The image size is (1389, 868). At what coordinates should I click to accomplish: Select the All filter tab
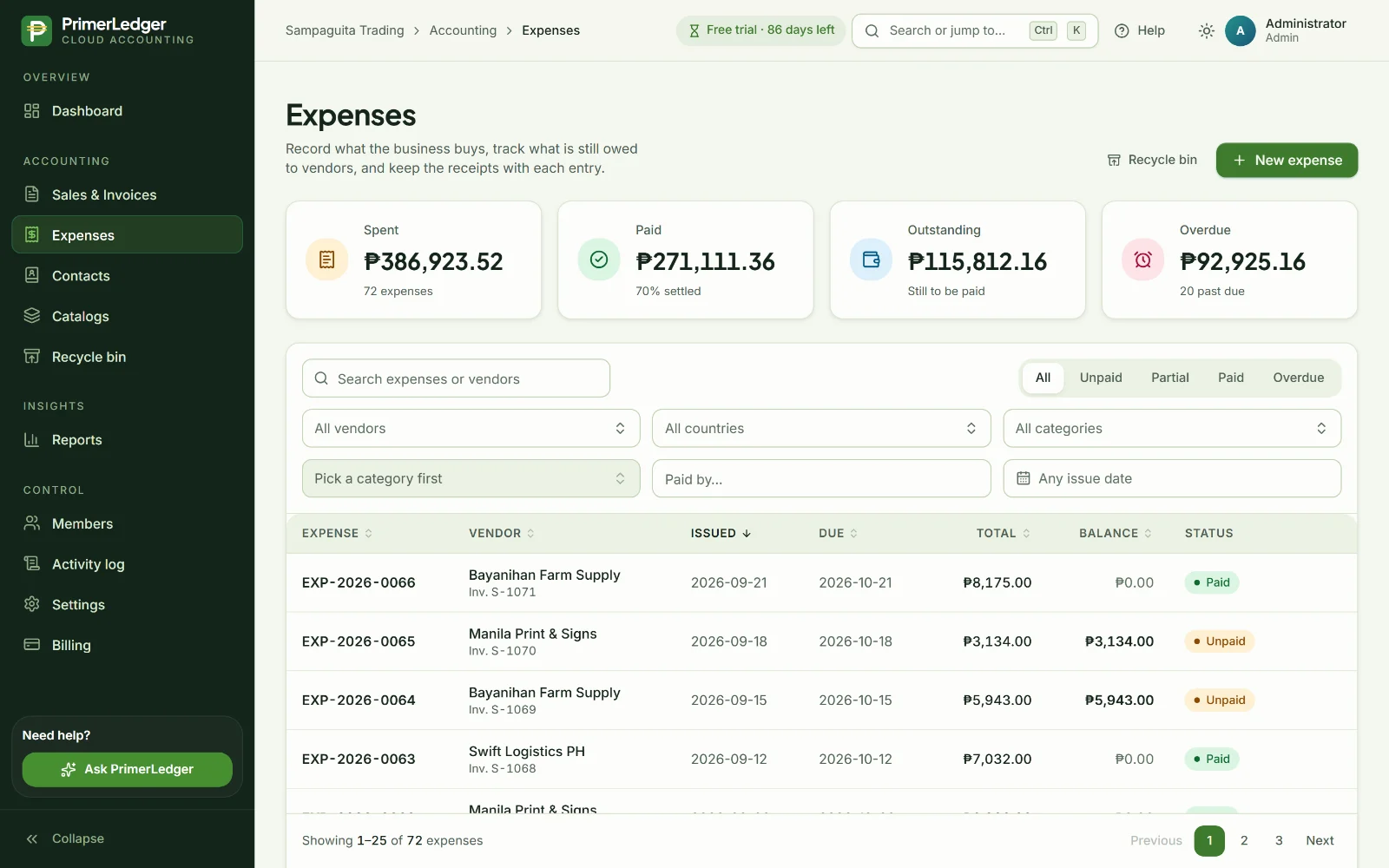pos(1043,378)
